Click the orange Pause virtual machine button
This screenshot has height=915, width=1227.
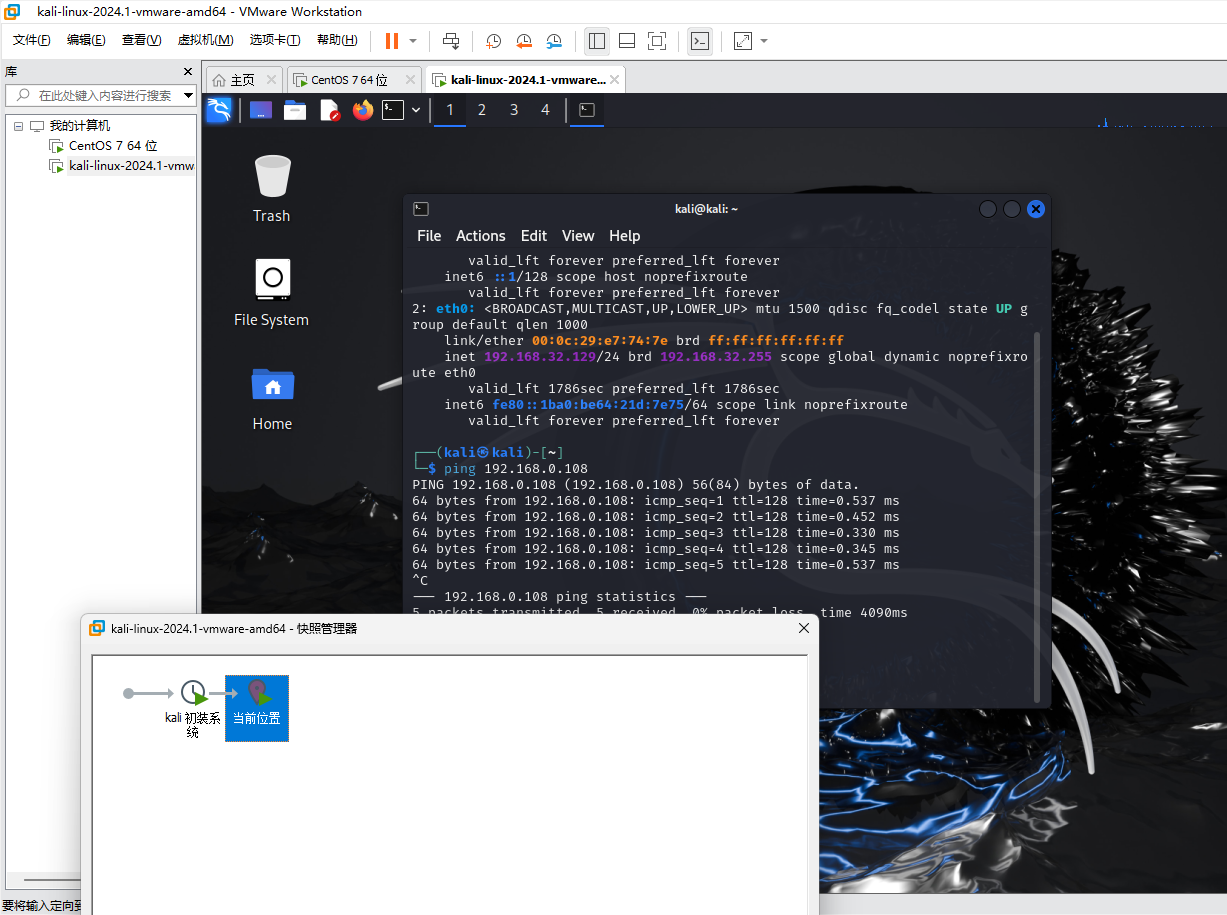coord(391,41)
